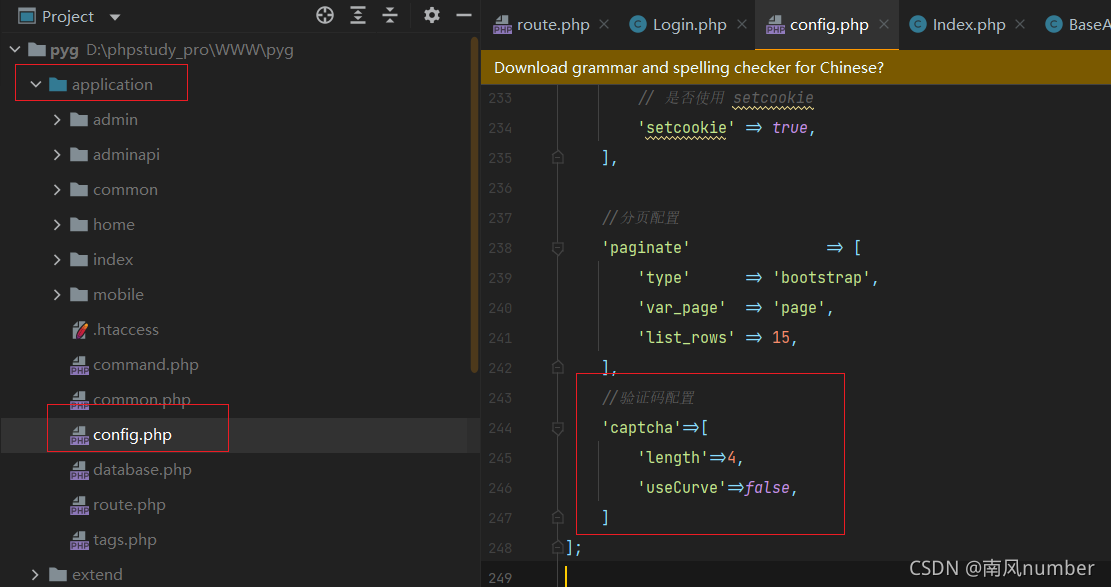Select route.php in the project tree
Viewport: 1111px width, 587px height.
[x=129, y=505]
